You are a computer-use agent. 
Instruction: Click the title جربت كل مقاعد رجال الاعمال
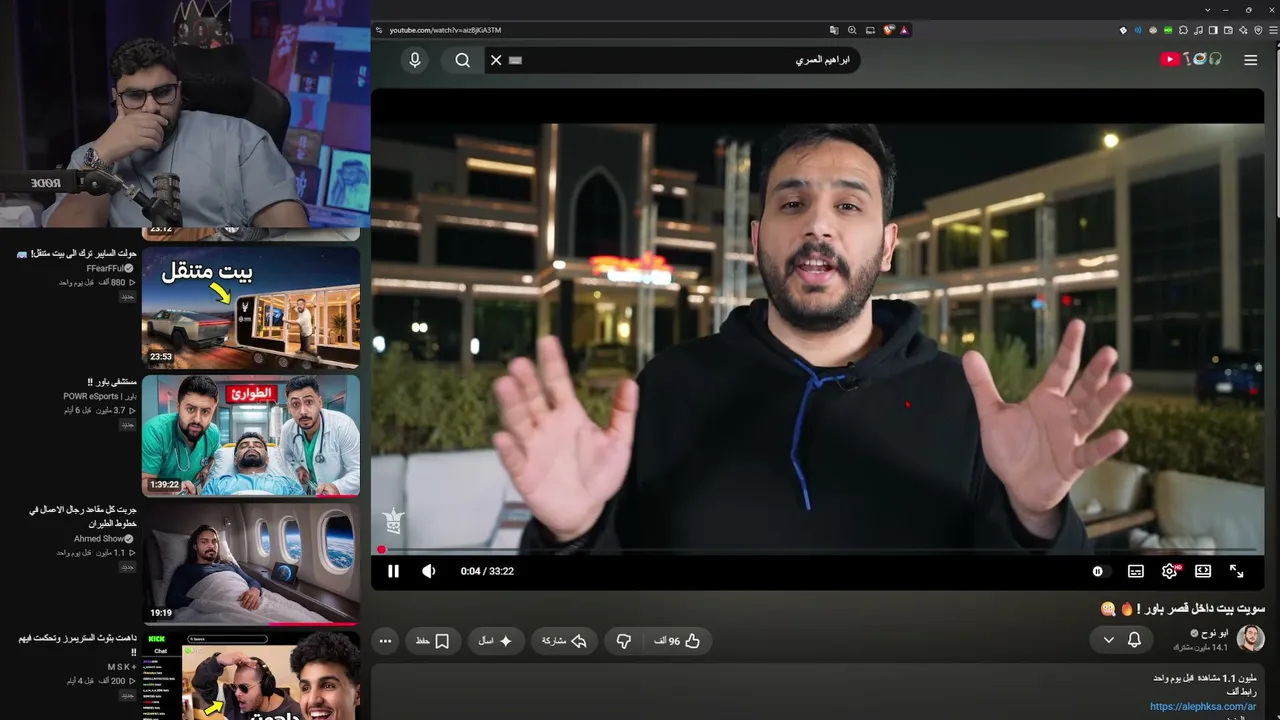coord(83,516)
